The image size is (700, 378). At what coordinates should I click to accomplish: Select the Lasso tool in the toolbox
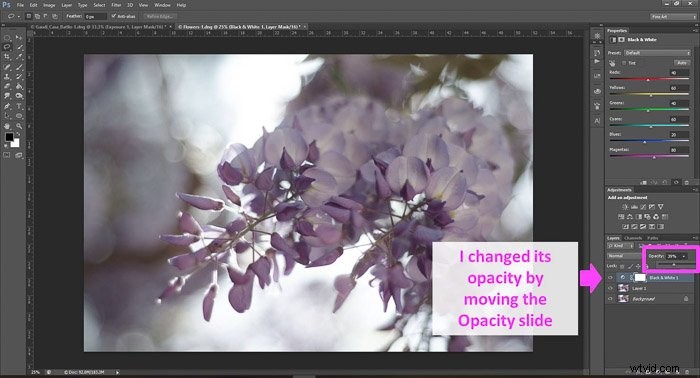point(7,47)
